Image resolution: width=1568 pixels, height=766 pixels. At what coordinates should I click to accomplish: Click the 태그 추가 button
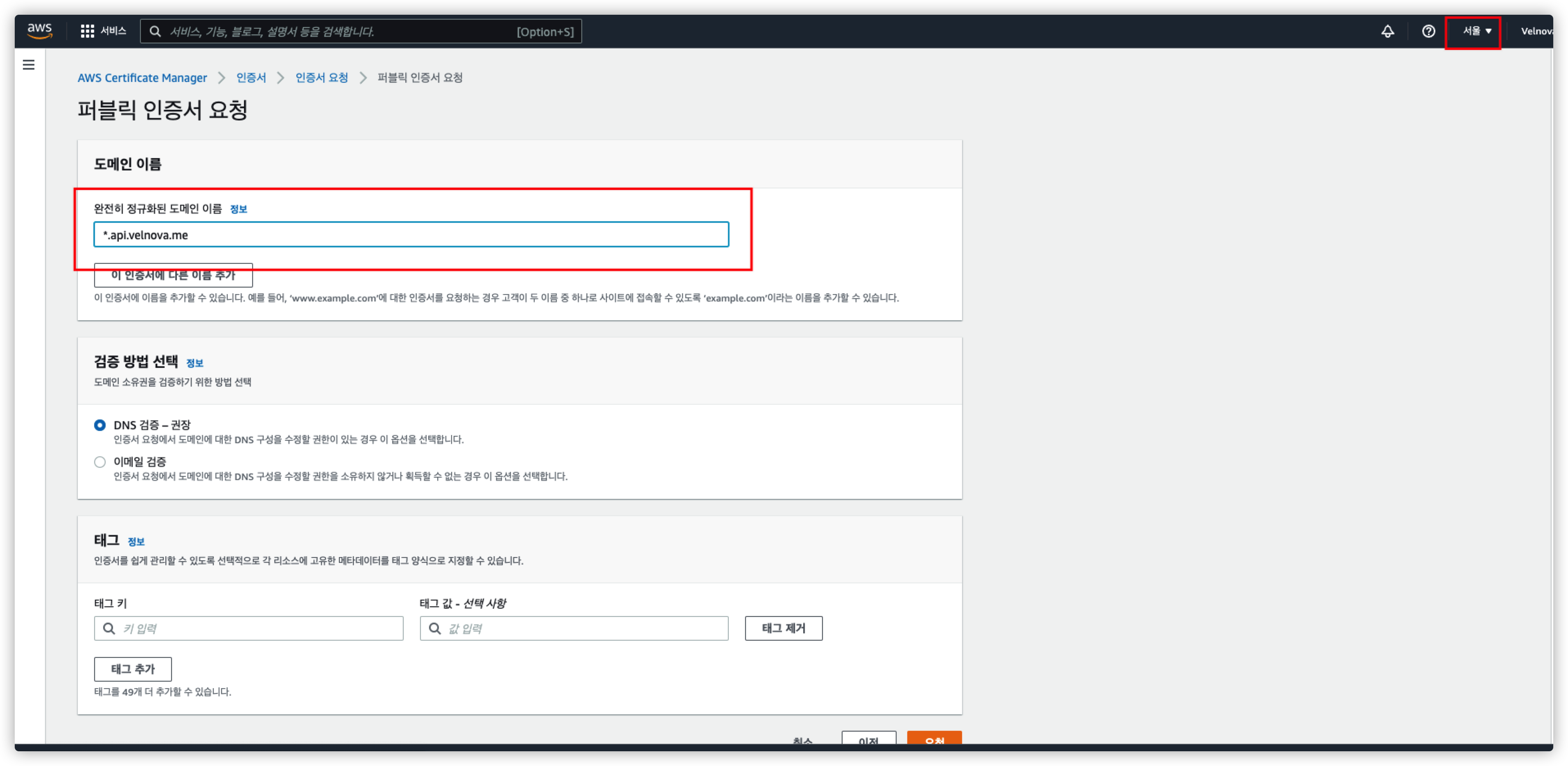tap(133, 669)
